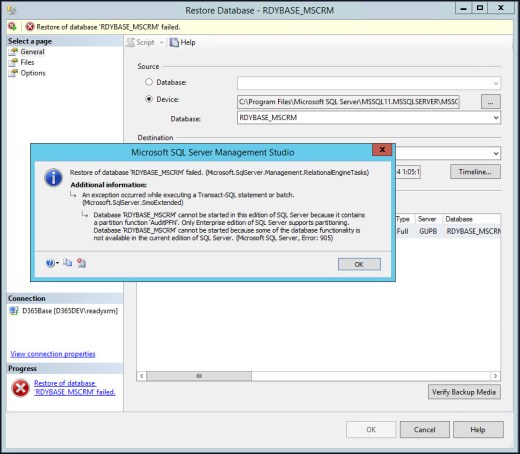The width and height of the screenshot is (520, 454).
Task: Click the scroll right arrow
Action: pos(495,376)
